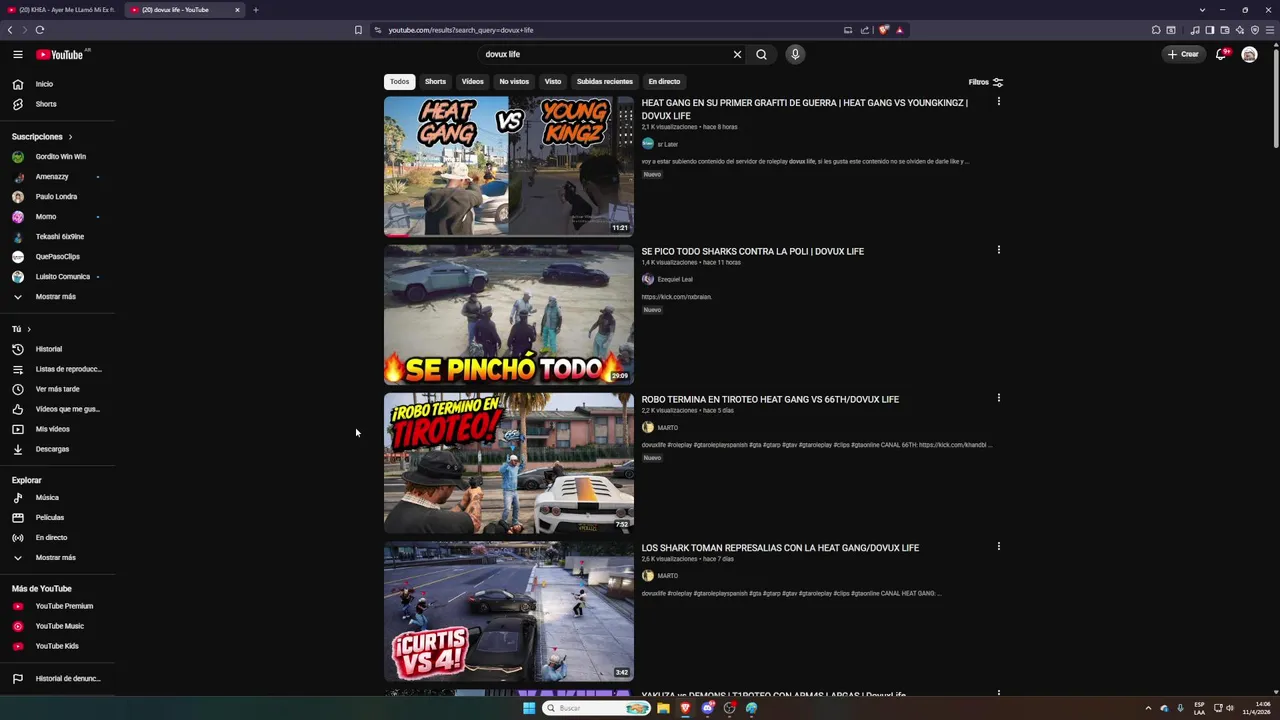Viewport: 1280px width, 720px height.
Task: Open more options for the LOS SHARK video
Action: point(998,547)
